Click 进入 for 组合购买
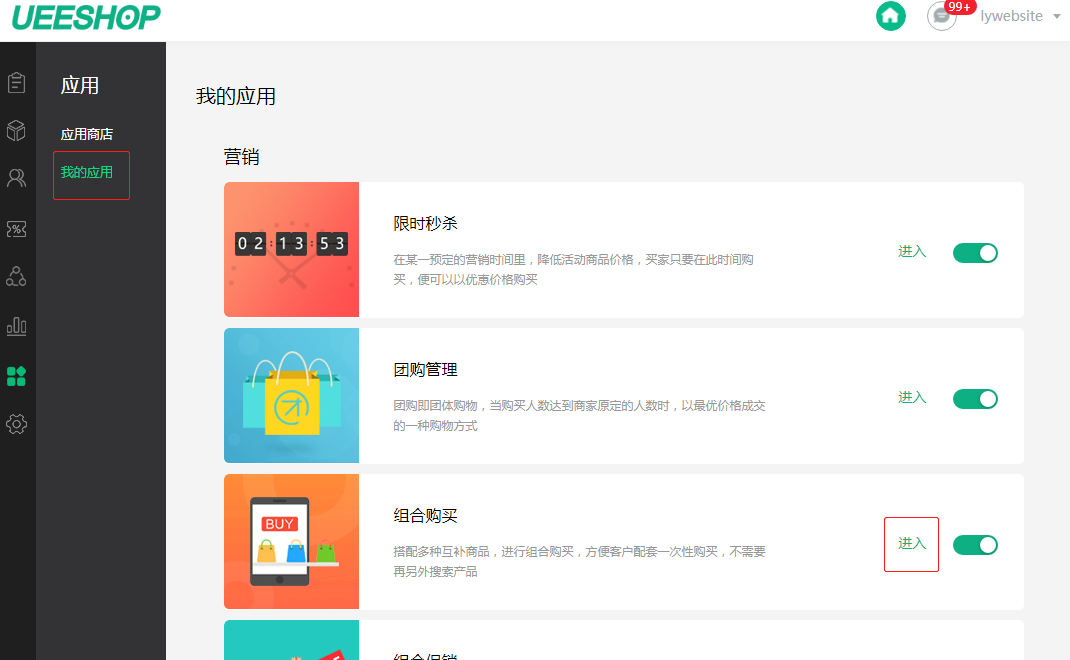 click(912, 543)
